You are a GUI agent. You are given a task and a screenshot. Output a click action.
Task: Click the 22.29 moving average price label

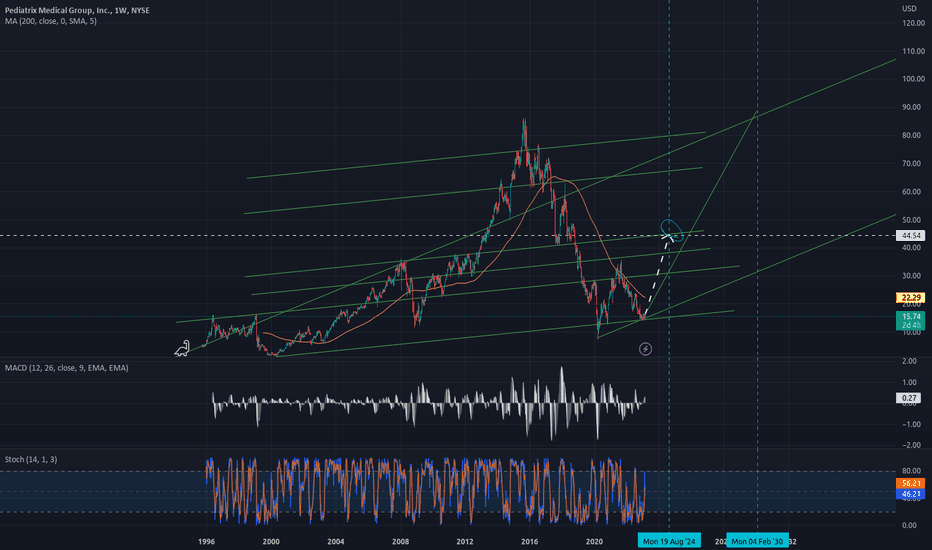pos(911,297)
